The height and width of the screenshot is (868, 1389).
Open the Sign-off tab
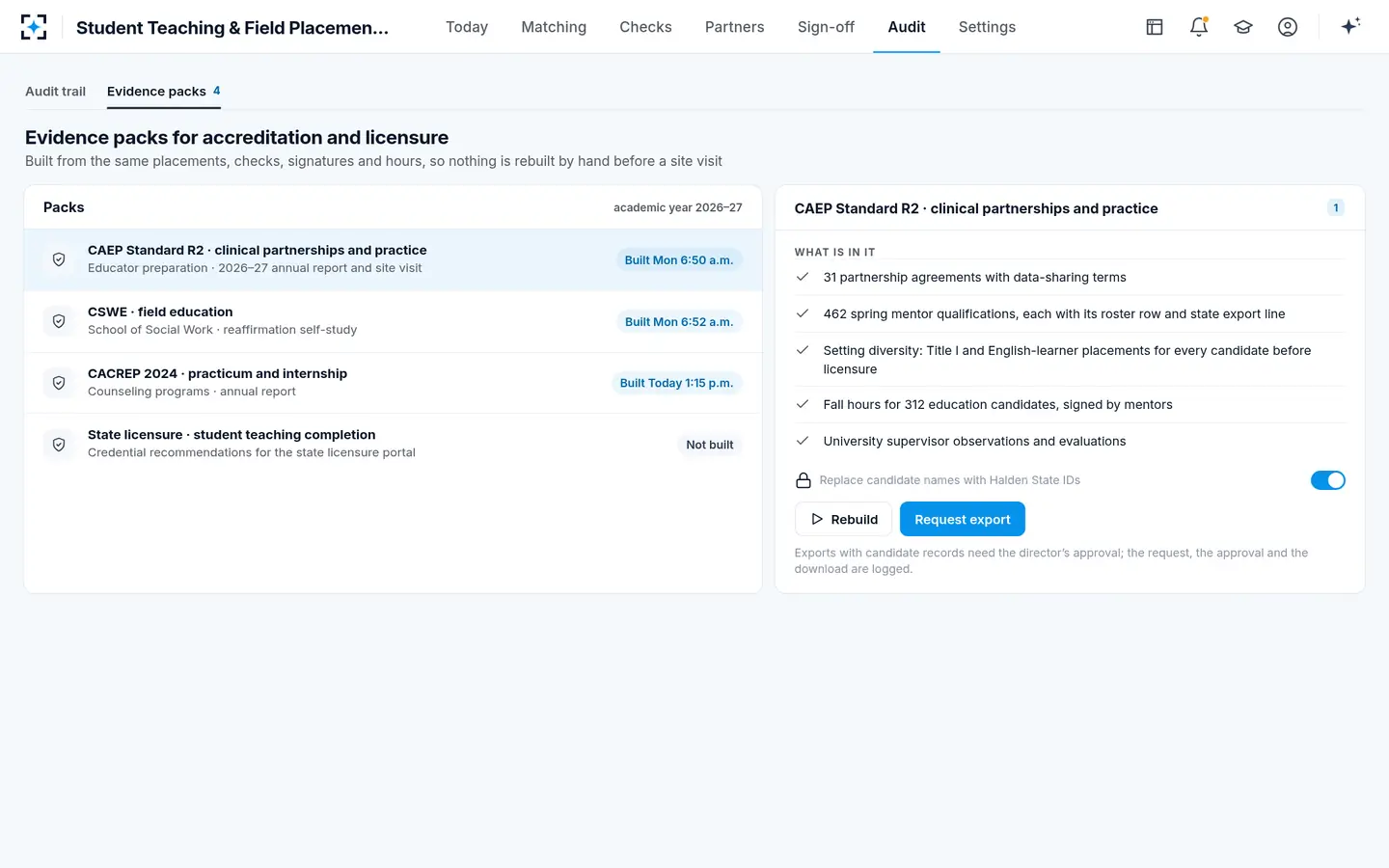[826, 27]
